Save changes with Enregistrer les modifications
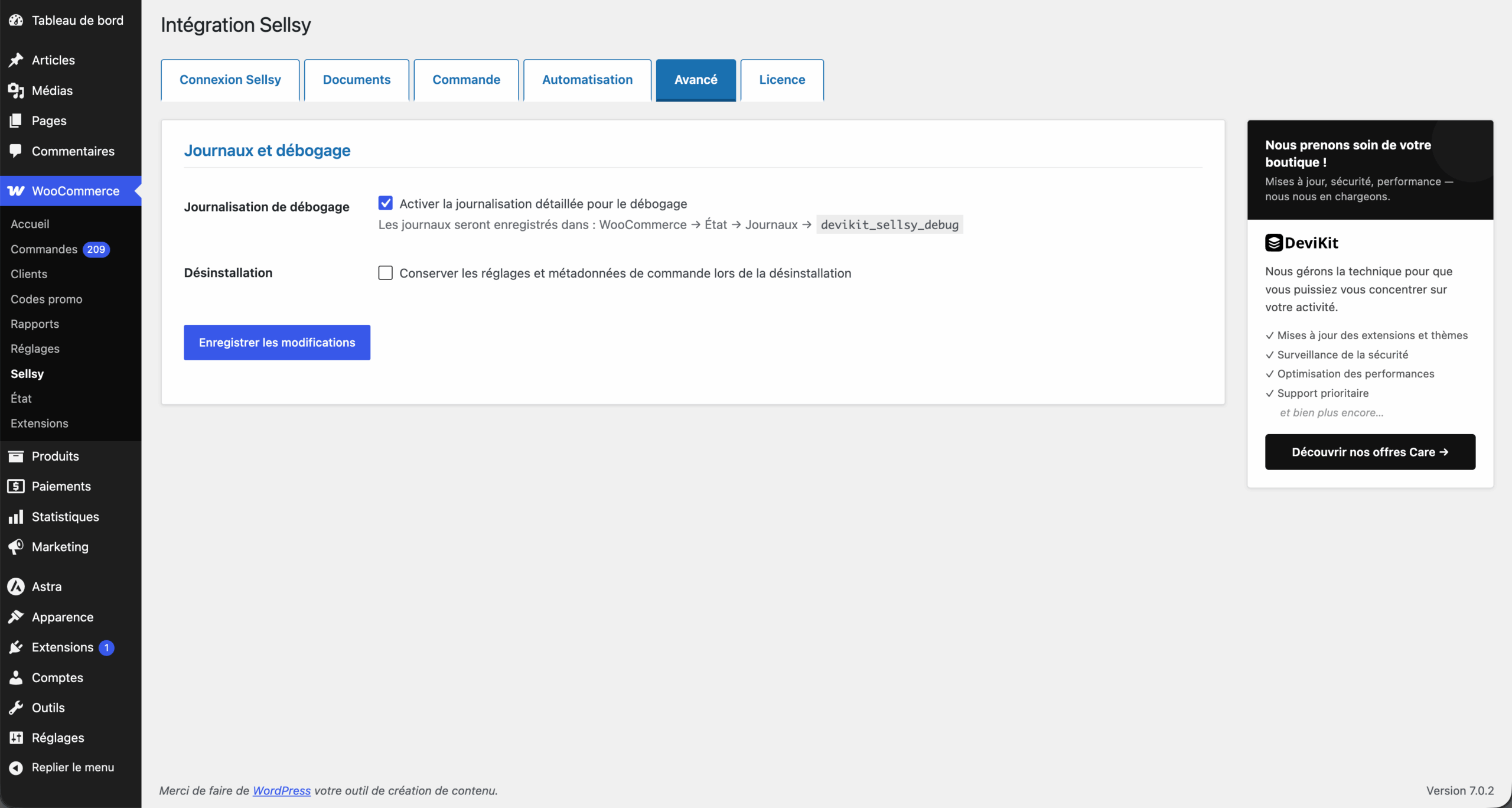1512x808 pixels. pos(277,343)
